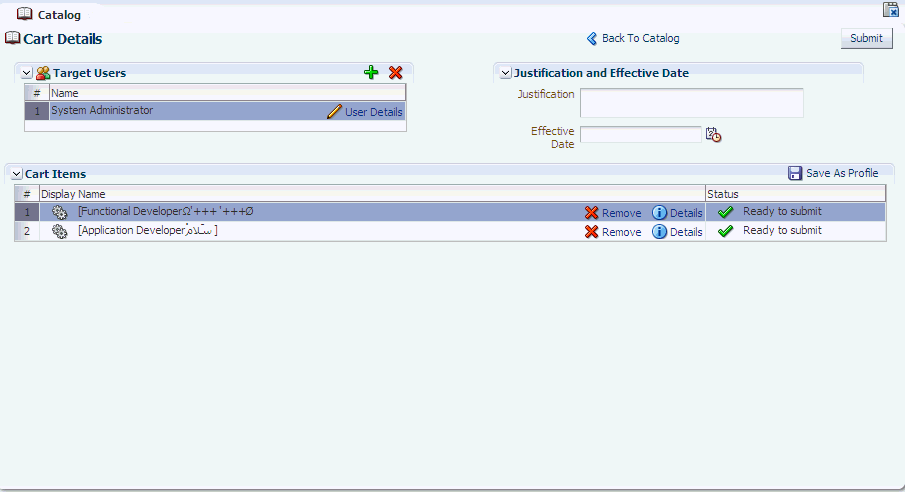Open Details link for Functional Developer
The height and width of the screenshot is (492, 905).
(686, 213)
